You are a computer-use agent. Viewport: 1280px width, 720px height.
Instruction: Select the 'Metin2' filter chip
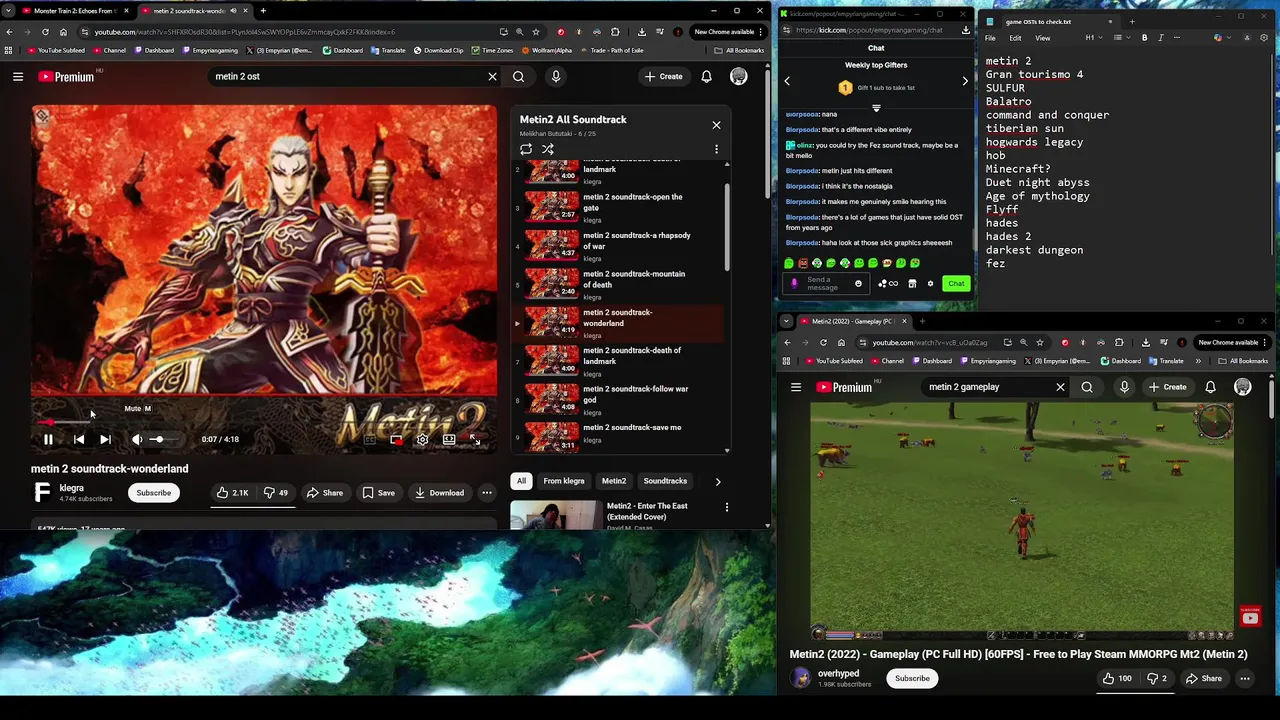[x=614, y=481]
